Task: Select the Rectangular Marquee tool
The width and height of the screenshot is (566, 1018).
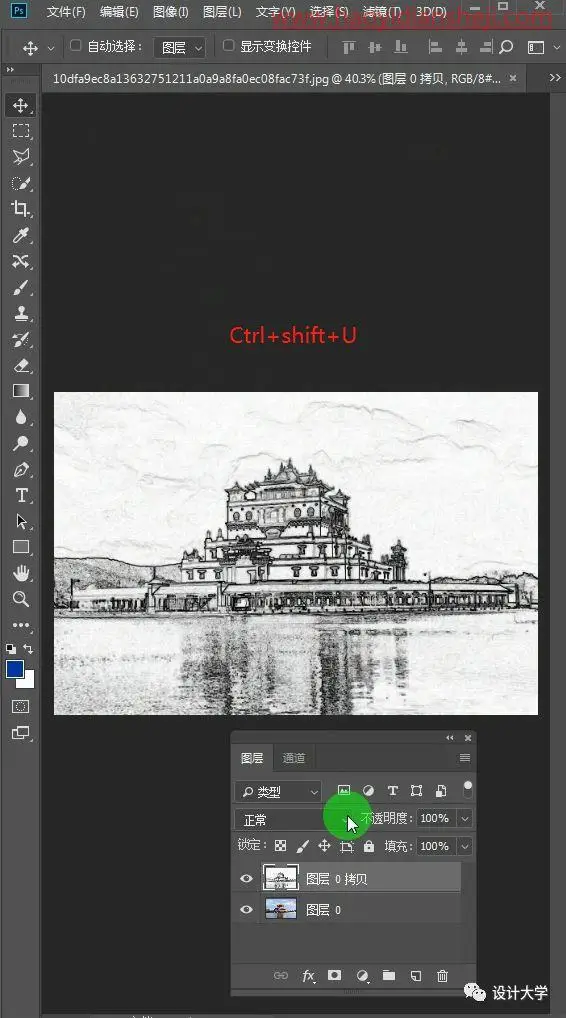Action: (x=21, y=130)
